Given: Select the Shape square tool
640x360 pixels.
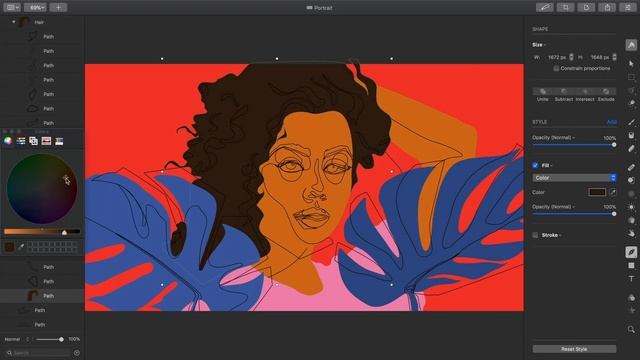Looking at the screenshot, I should [631, 266].
